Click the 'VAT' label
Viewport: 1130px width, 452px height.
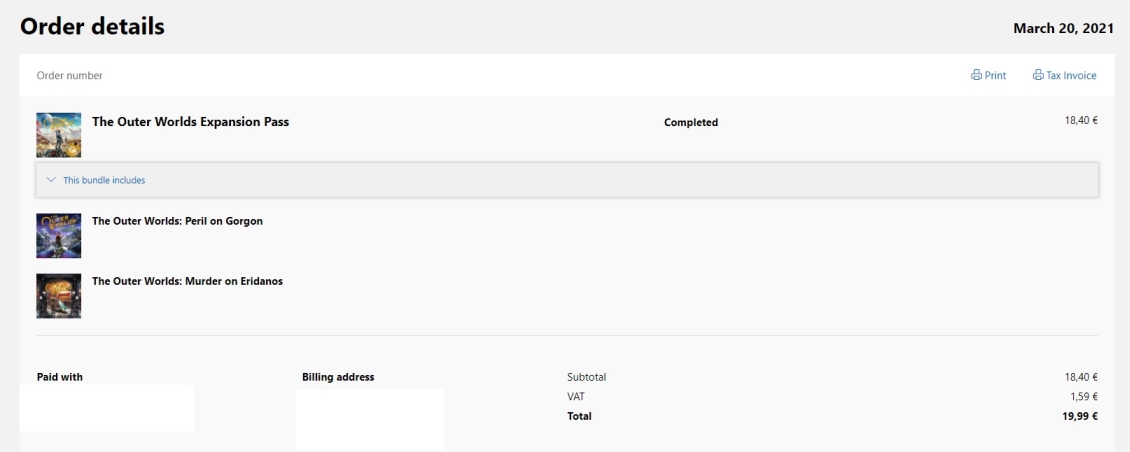click(577, 396)
